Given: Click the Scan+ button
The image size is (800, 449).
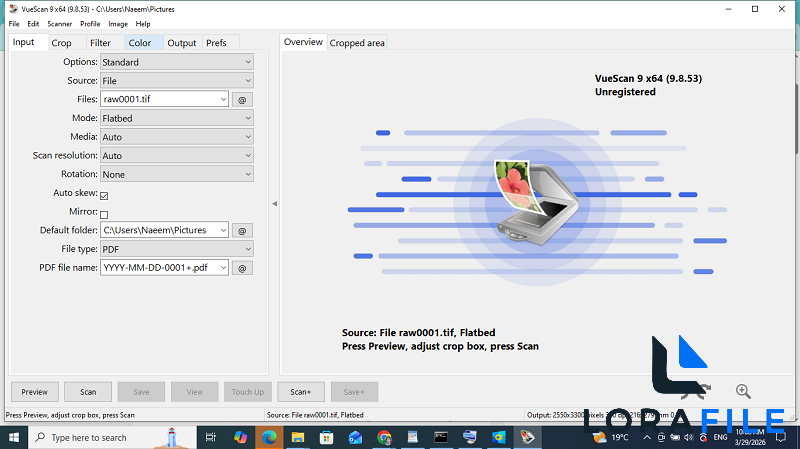Looking at the screenshot, I should click(x=301, y=392).
